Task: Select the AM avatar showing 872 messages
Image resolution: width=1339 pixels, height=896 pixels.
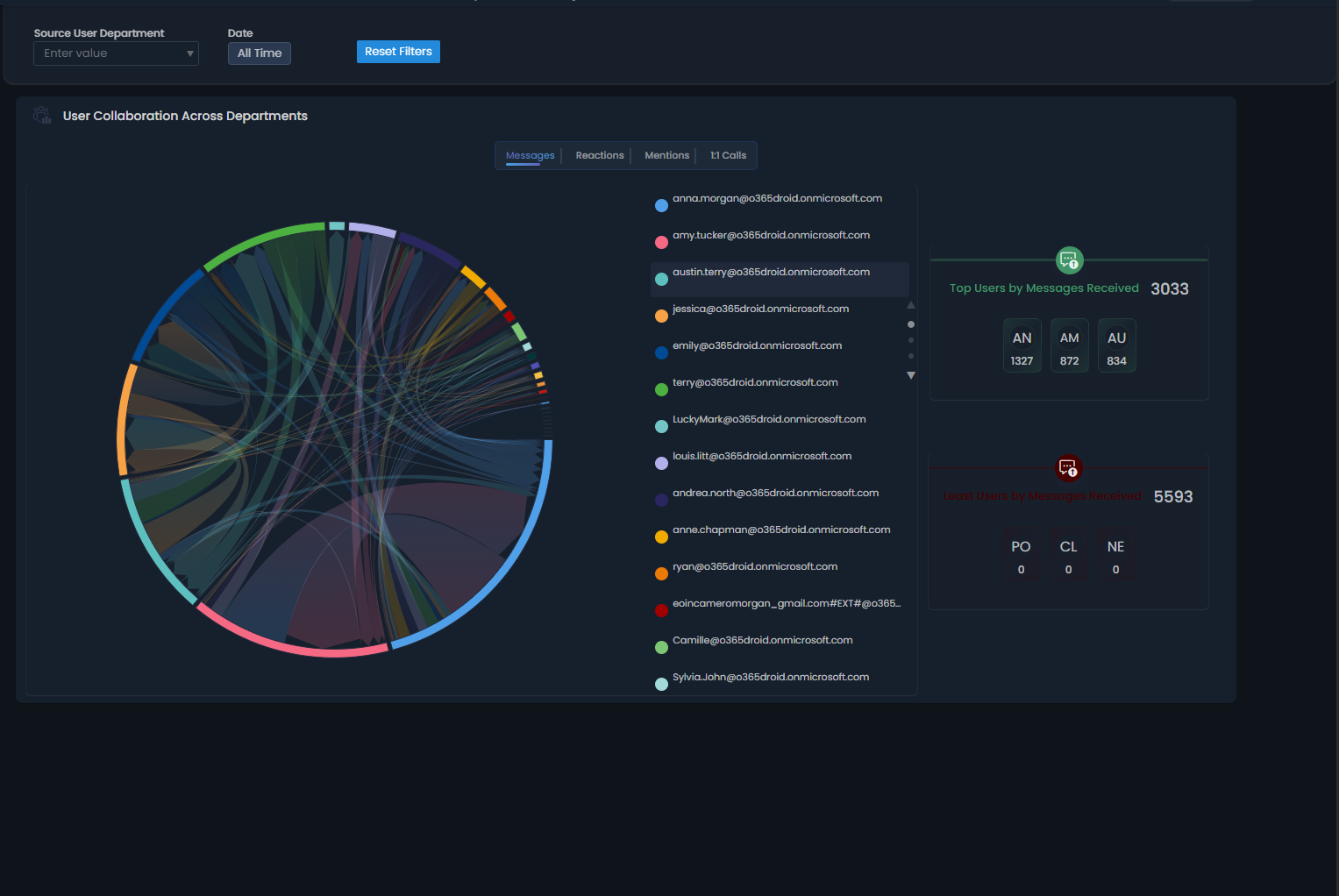Action: tap(1069, 345)
